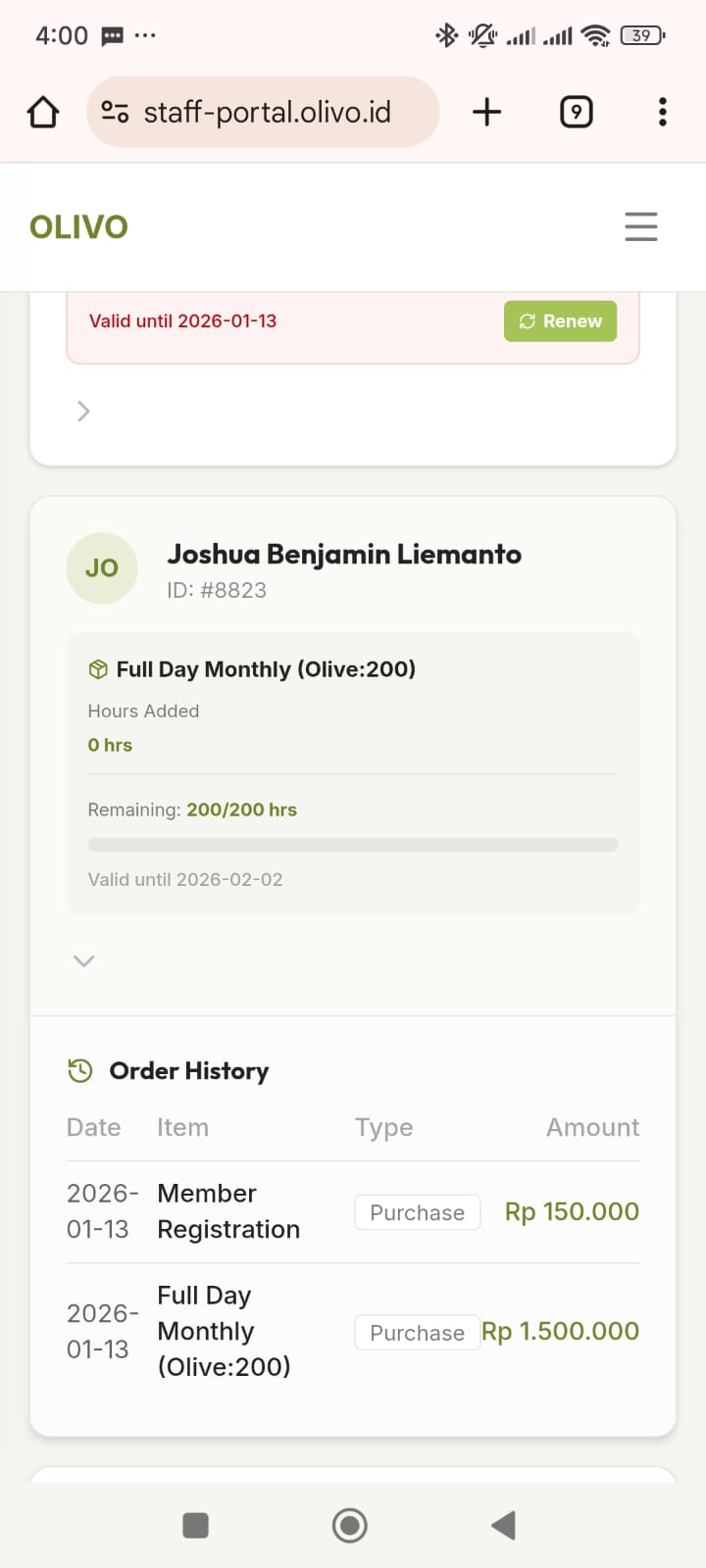Tap the Android recent apps square button
The height and width of the screenshot is (1568, 706).
196,1526
